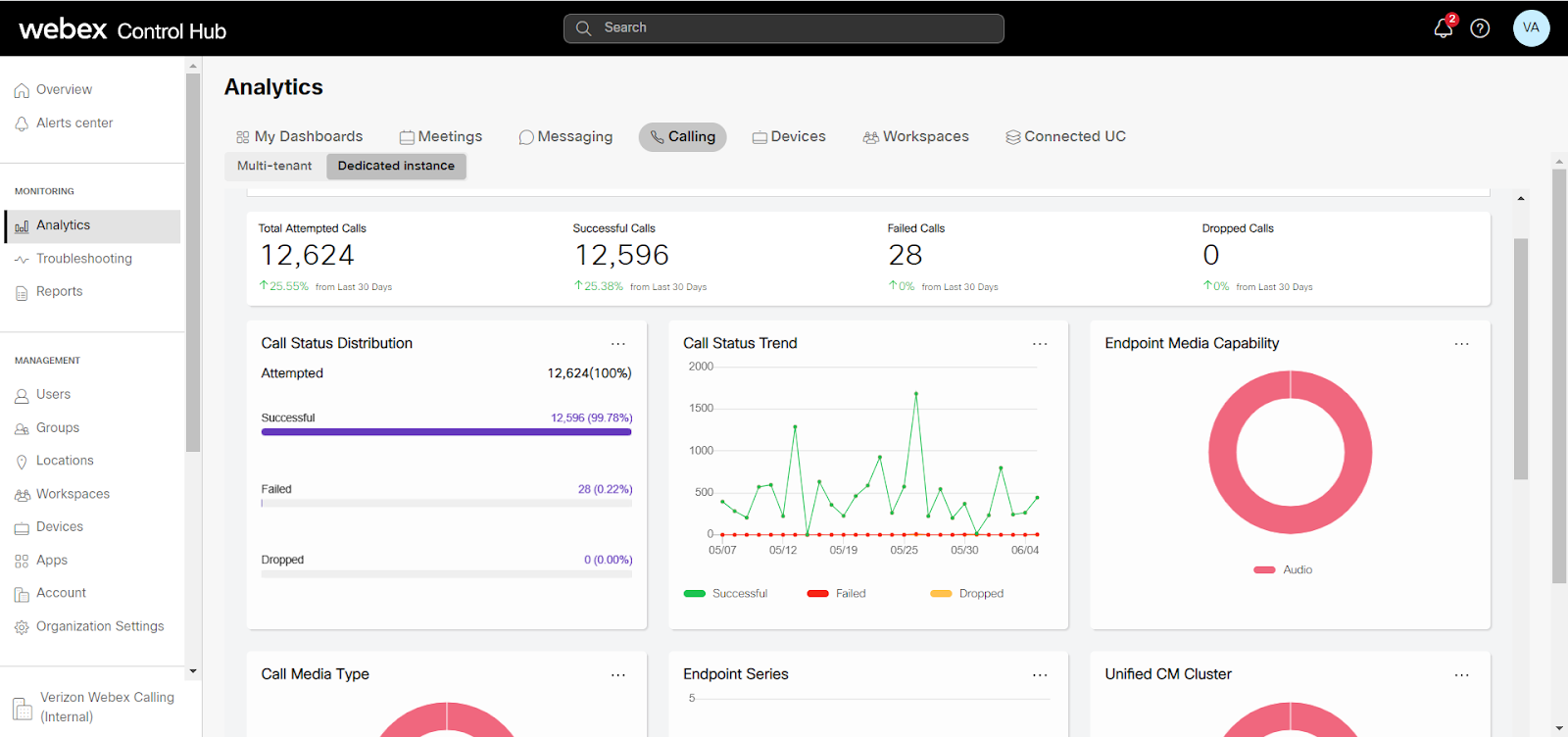1568x737 pixels.
Task: Click the Alerts center bell icon
Action: click(x=22, y=123)
